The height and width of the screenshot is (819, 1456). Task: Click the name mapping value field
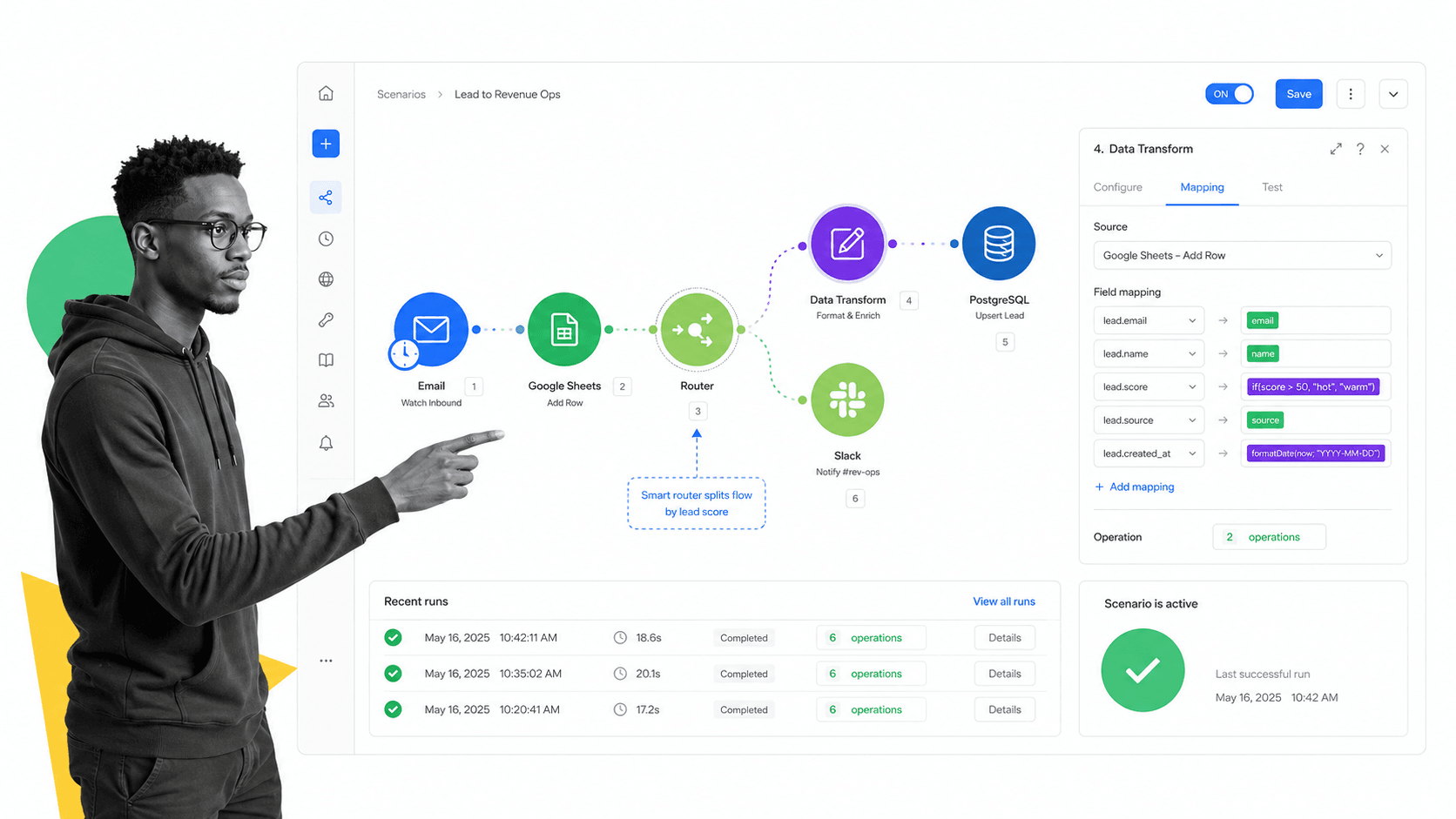tap(1316, 353)
